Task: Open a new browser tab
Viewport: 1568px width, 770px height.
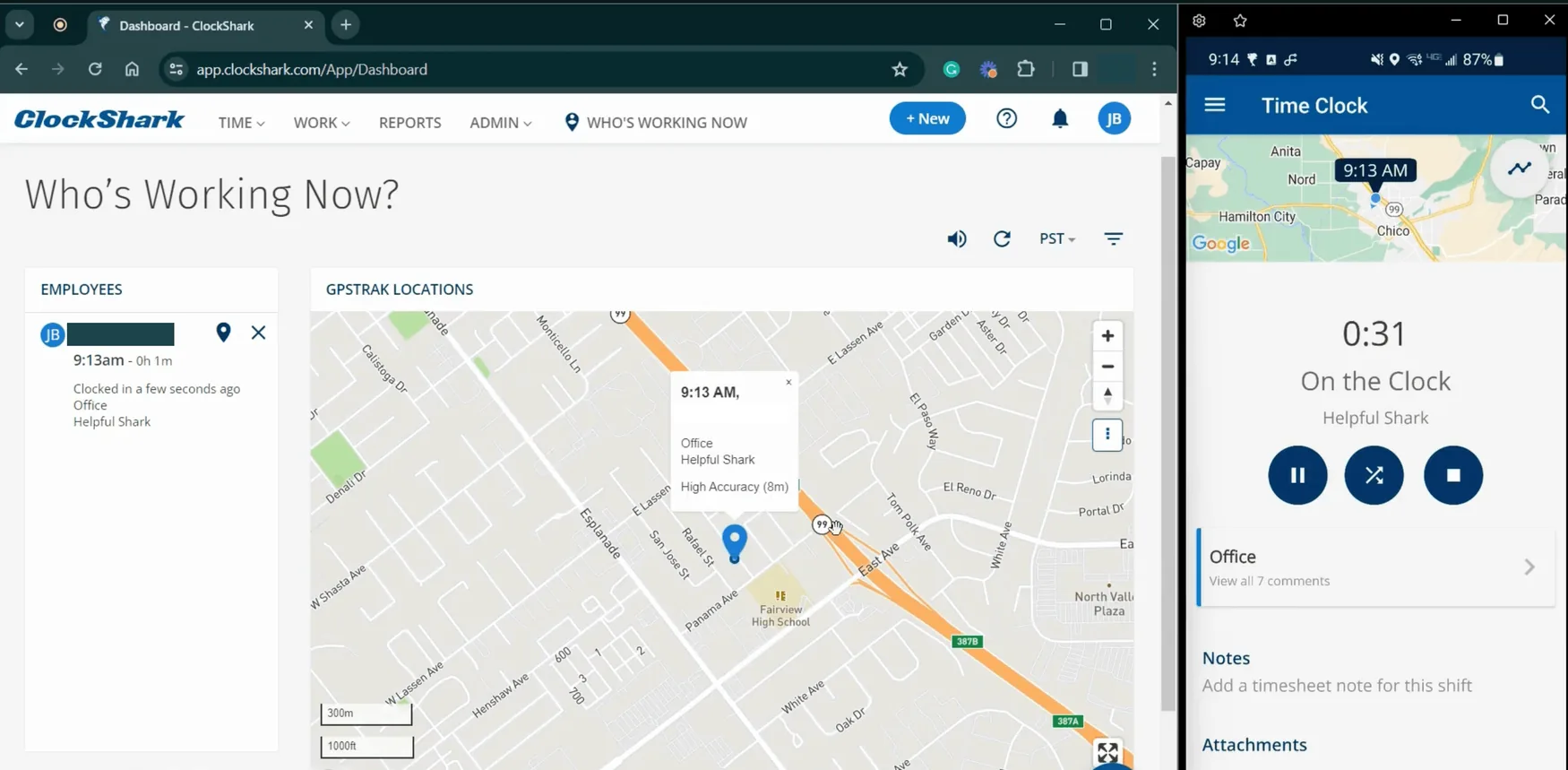Action: 346,25
